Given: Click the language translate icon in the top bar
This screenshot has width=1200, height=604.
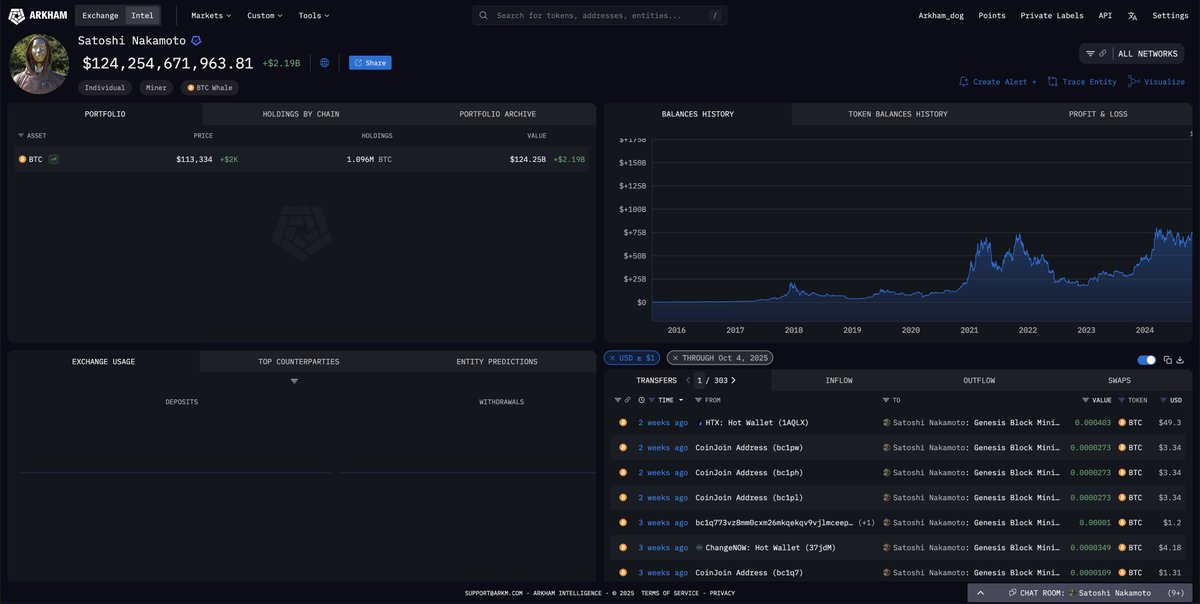Looking at the screenshot, I should click(1132, 16).
